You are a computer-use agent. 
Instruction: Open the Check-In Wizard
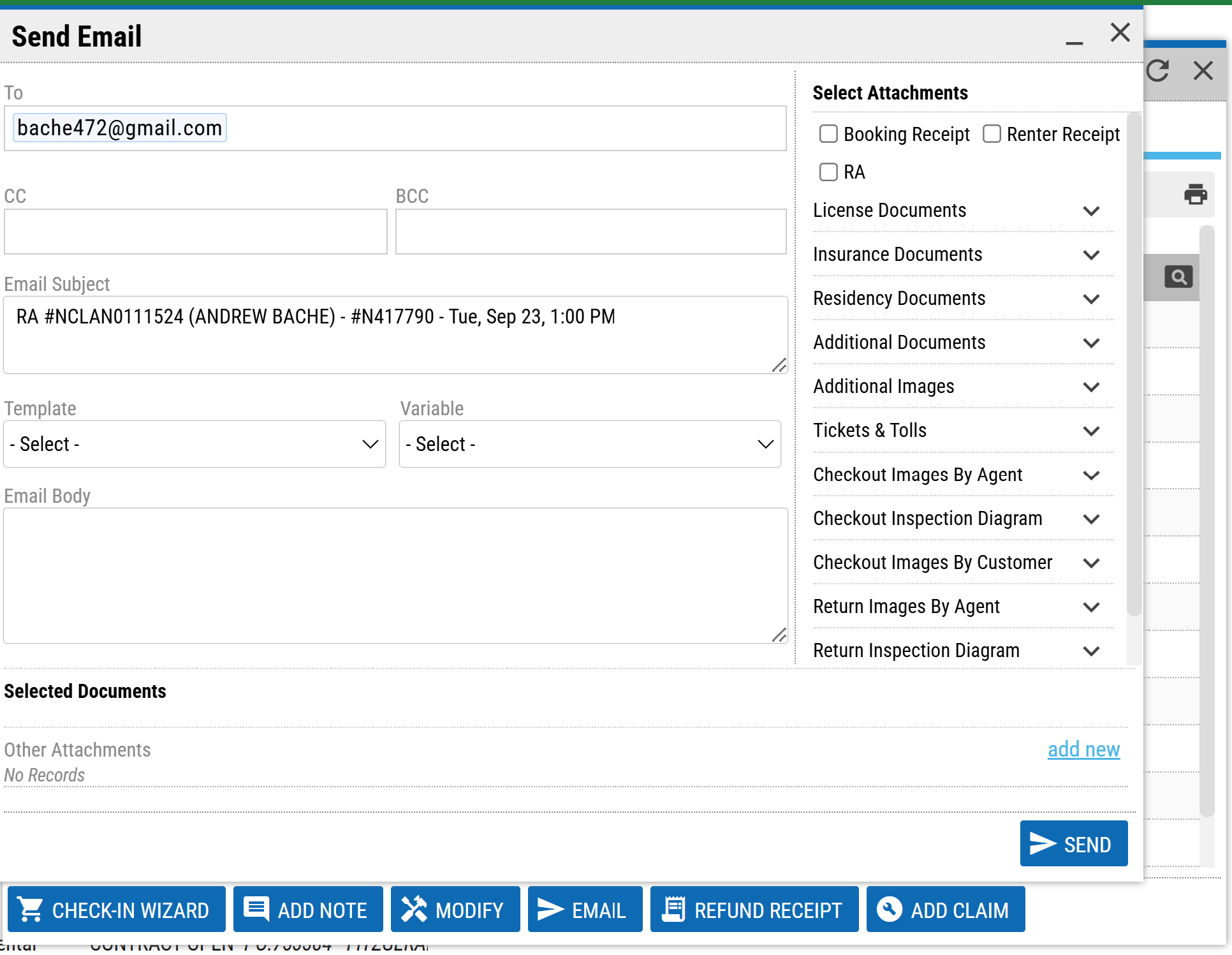pyautogui.click(x=117, y=910)
